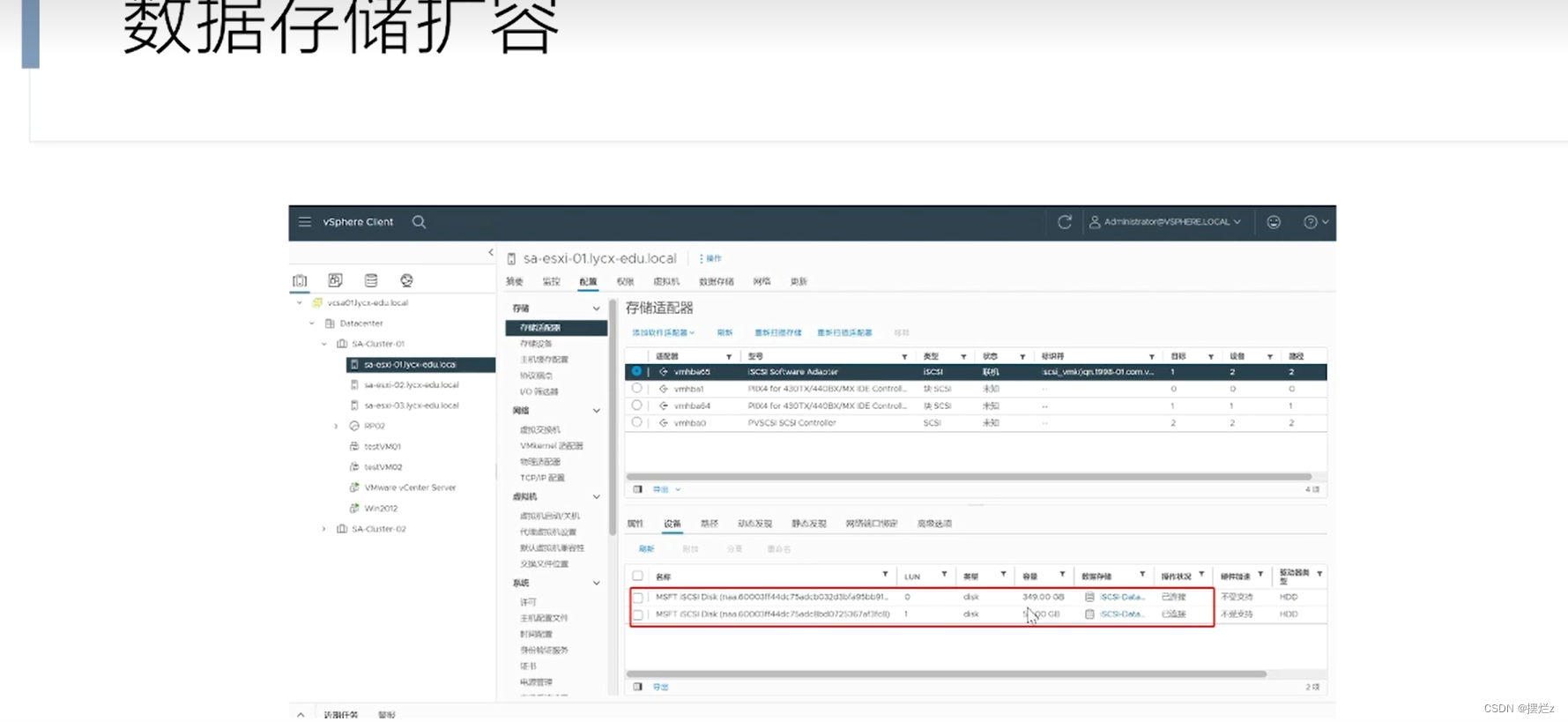Collapse the 系统 section in config menu

coord(597,584)
